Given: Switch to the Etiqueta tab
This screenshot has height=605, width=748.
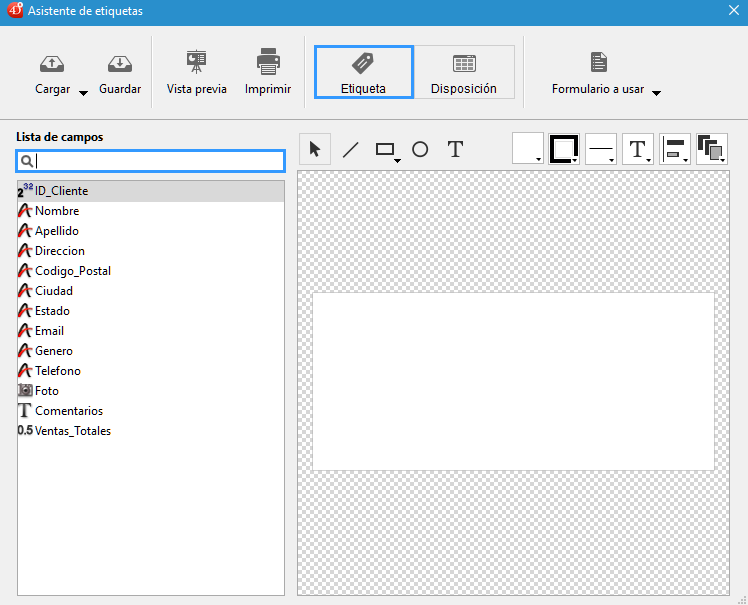Looking at the screenshot, I should [363, 72].
